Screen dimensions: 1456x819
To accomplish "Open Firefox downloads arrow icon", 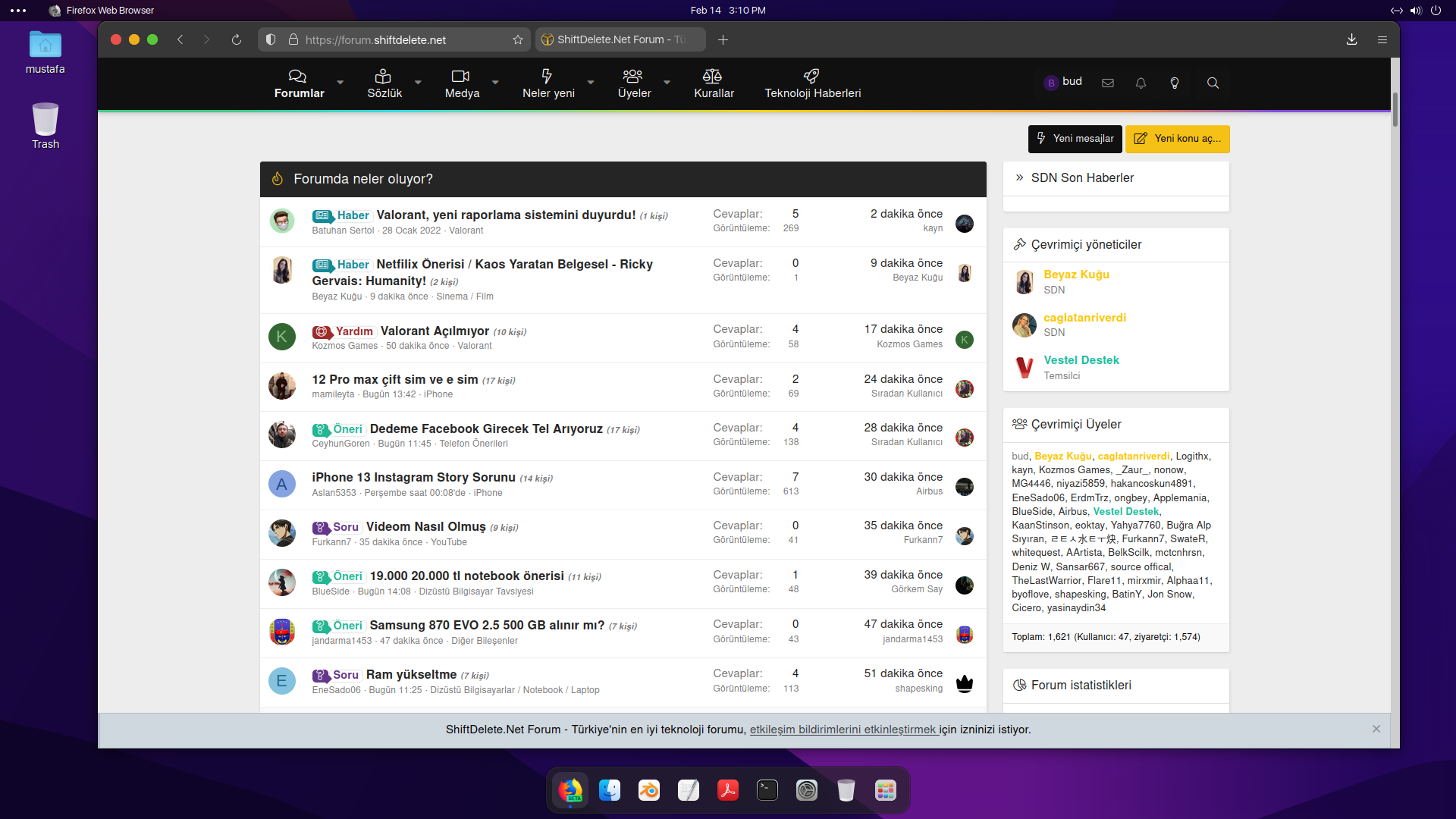I will (x=1351, y=39).
